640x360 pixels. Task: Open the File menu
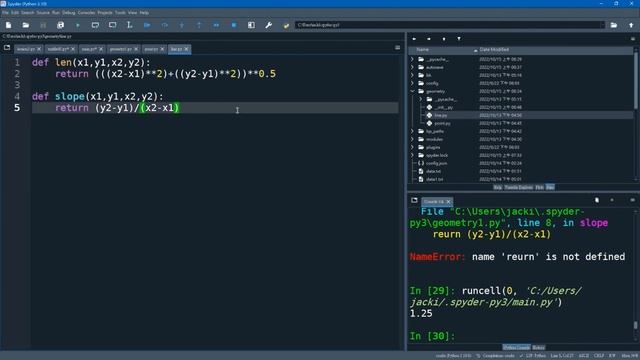pos(5,13)
